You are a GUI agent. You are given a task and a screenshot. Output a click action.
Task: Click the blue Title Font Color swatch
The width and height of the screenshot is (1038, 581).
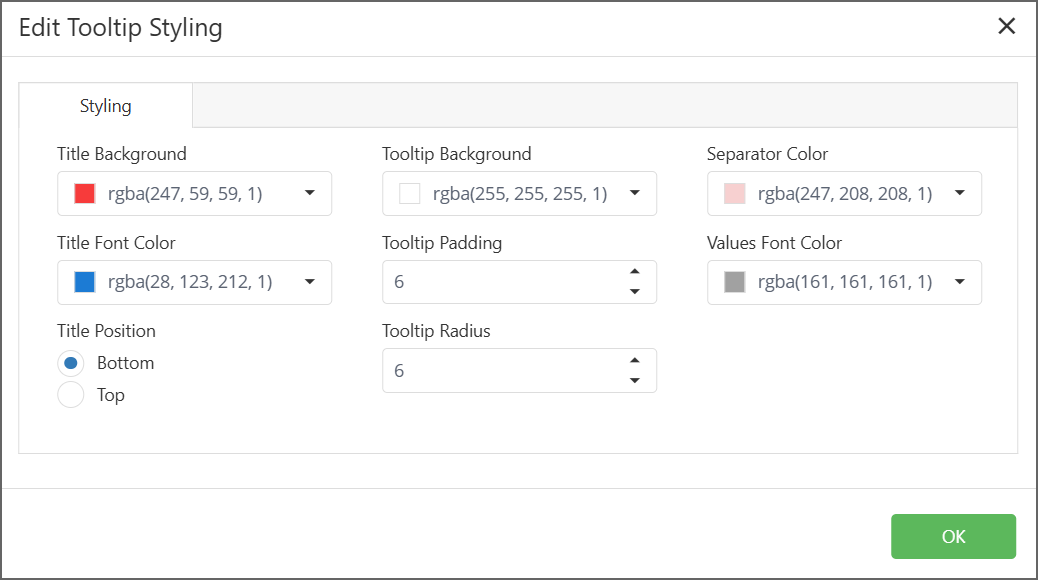tap(85, 282)
